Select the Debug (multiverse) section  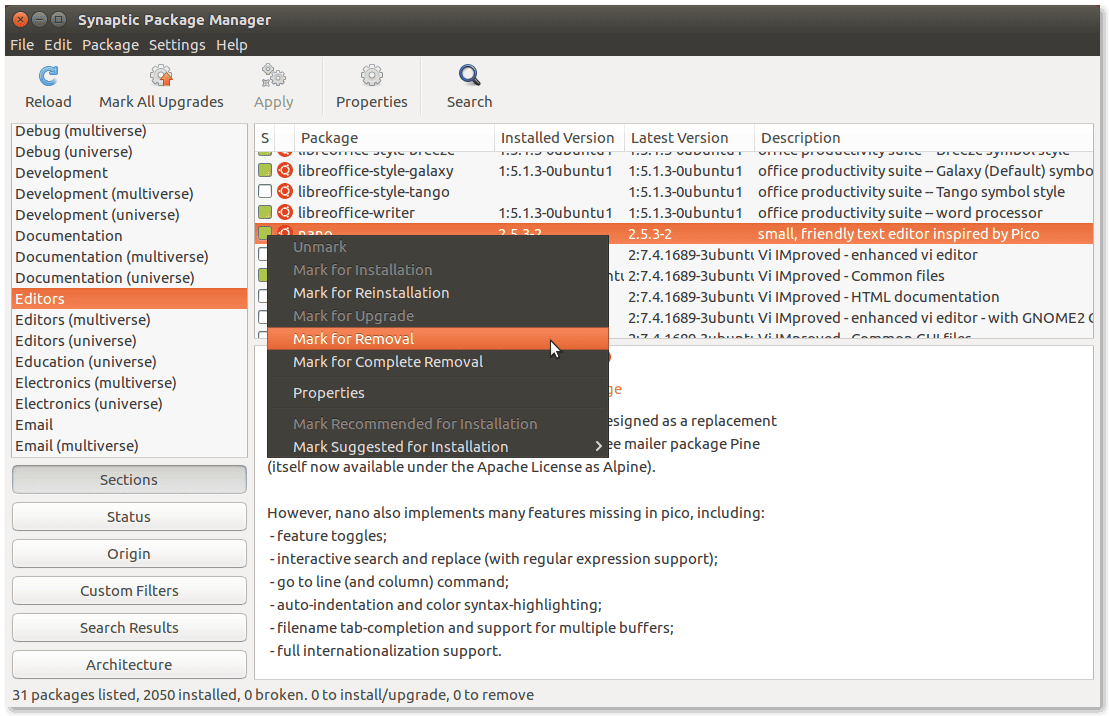click(x=129, y=131)
